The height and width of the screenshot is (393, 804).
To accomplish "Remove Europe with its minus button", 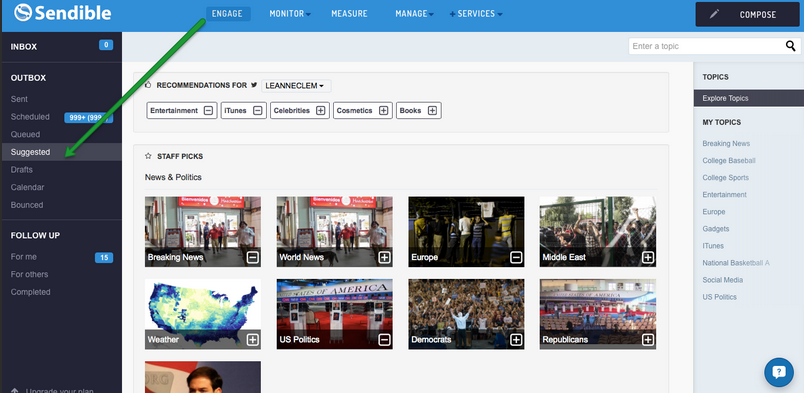I will point(516,257).
